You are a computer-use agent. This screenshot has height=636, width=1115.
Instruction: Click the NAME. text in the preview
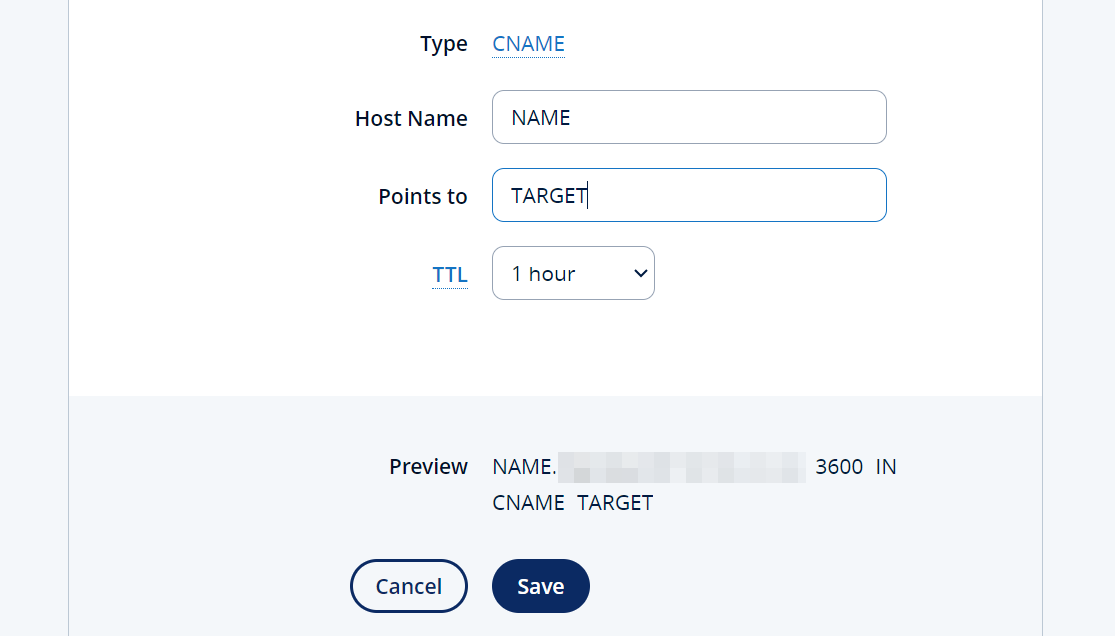524,467
